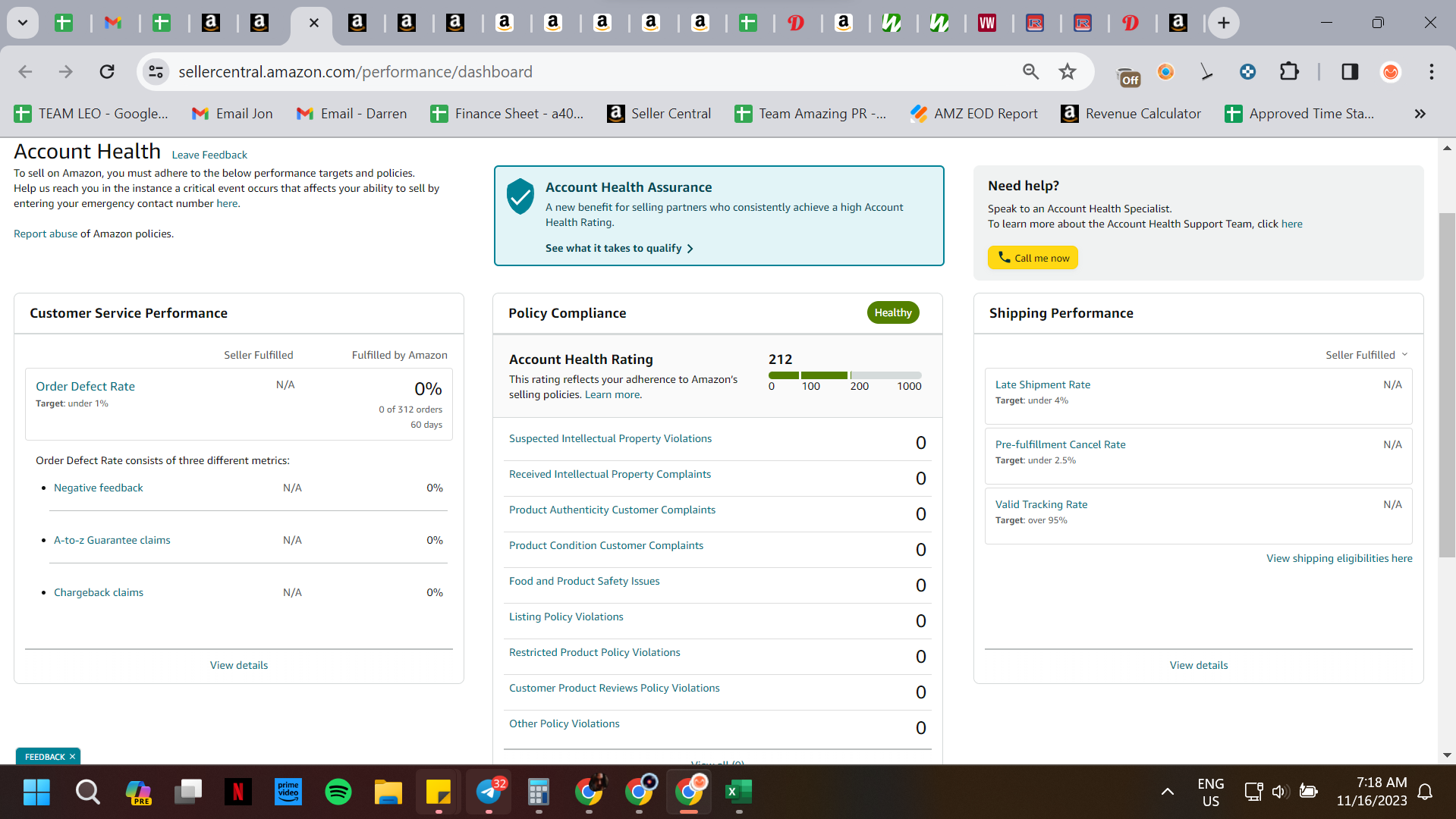Open Telegram from the taskbar

coord(489,792)
